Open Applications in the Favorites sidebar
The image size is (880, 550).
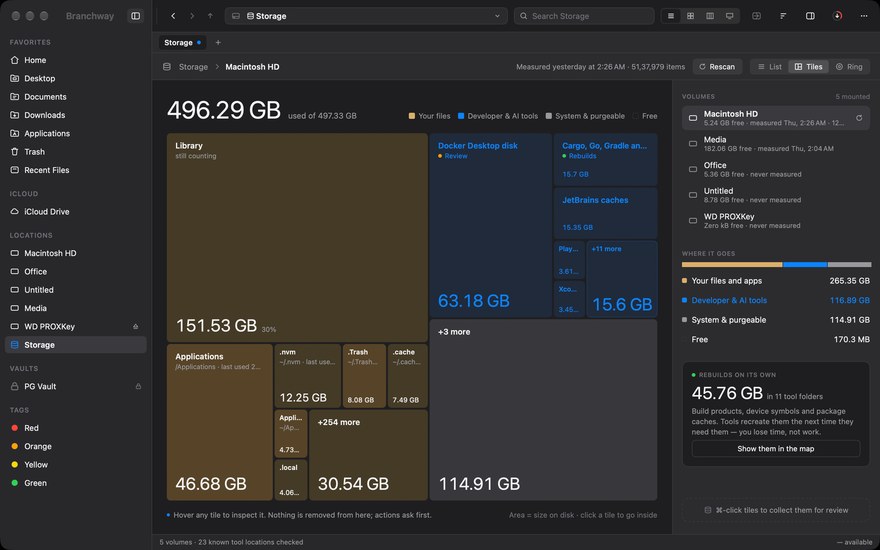click(x=76, y=134)
